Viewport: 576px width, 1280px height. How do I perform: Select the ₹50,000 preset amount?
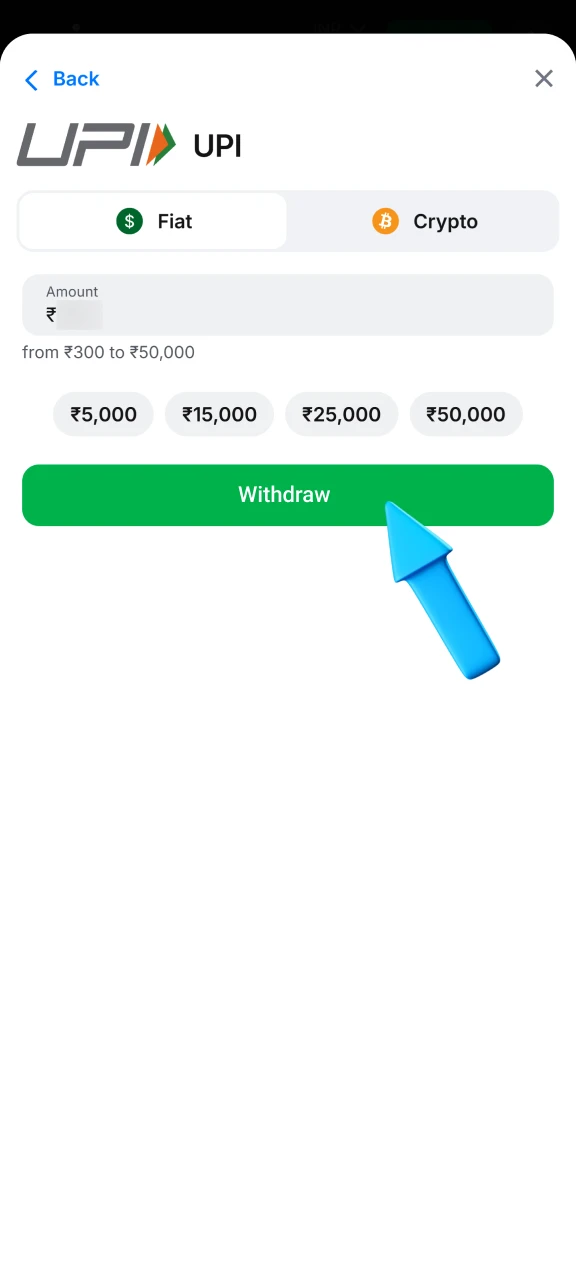point(466,414)
